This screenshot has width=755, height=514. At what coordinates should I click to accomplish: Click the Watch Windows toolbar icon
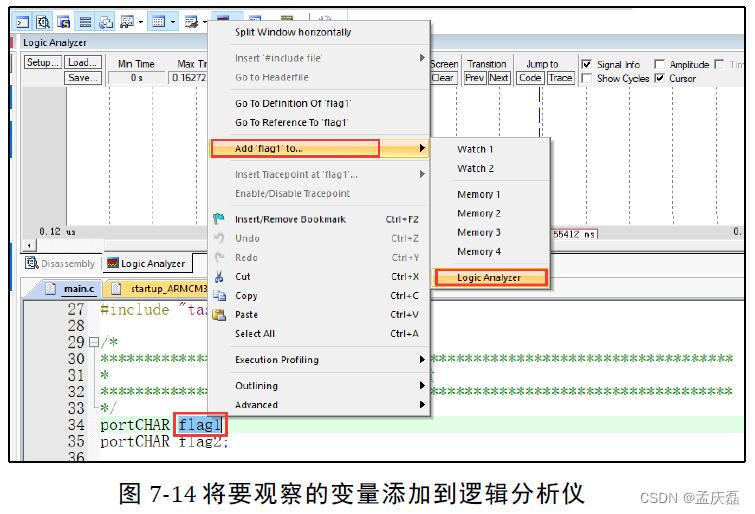pos(127,22)
